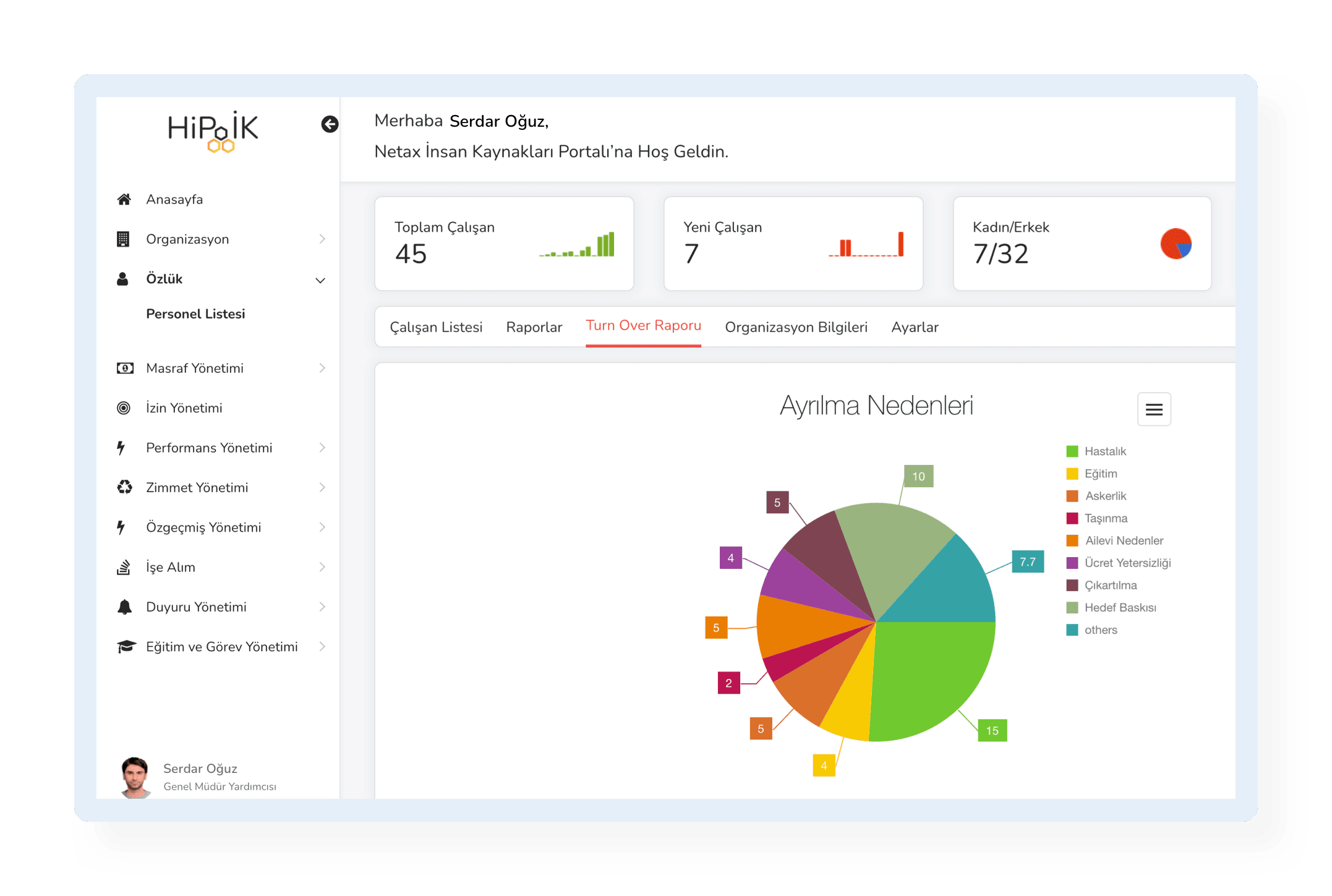Toggle others legend entry
The width and height of the screenshot is (1332, 896).
click(1091, 629)
